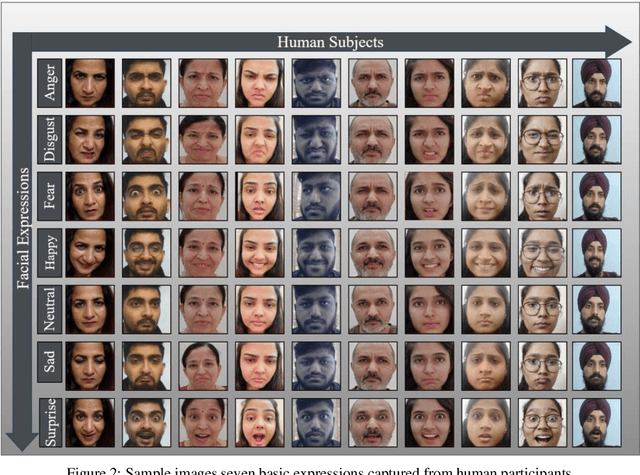This screenshot has width=640, height=475.
Task: Open the first face in Anger row
Action: (90, 82)
